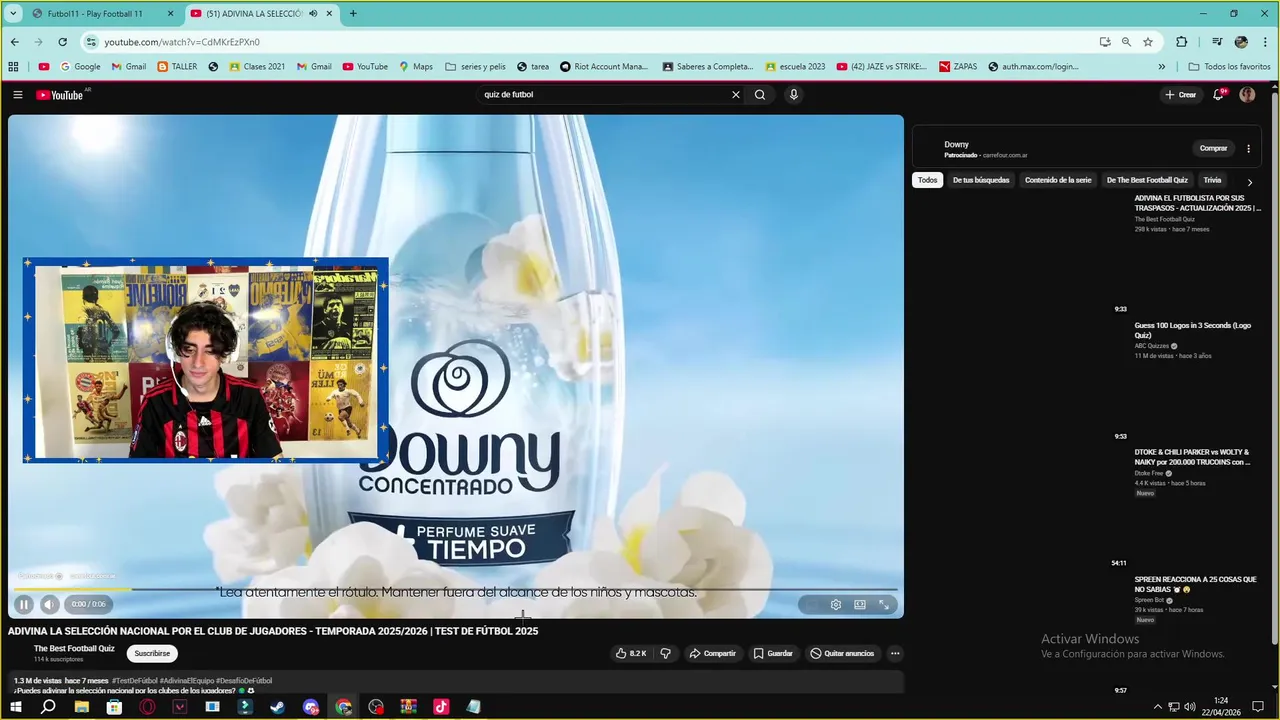Image resolution: width=1280 pixels, height=720 pixels.
Task: Open 'ADIVINA EL FUTBOLISTA POR SUS TRASPASOS' video
Action: coord(1198,203)
